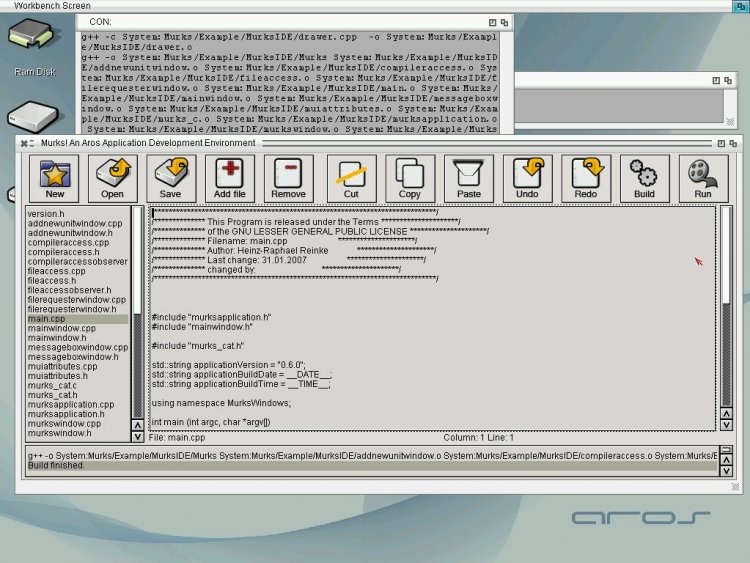The image size is (750, 563).
Task: Click the New toolbar icon
Action: [x=55, y=178]
